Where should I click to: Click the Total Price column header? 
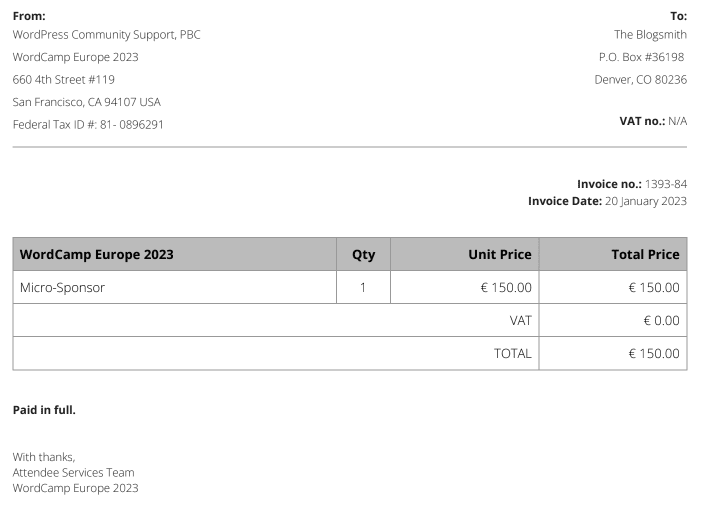pyautogui.click(x=645, y=254)
